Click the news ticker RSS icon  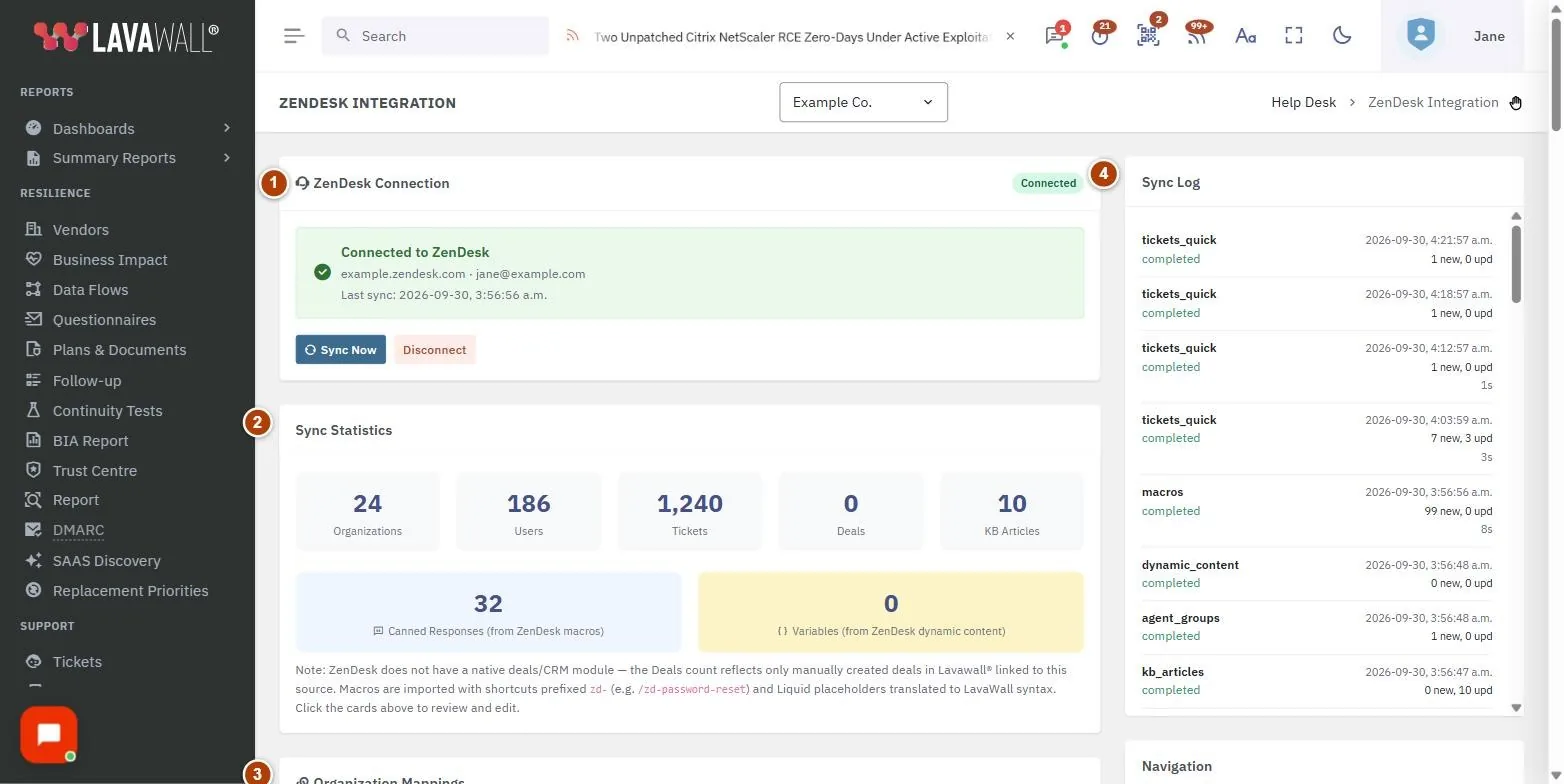pos(573,36)
